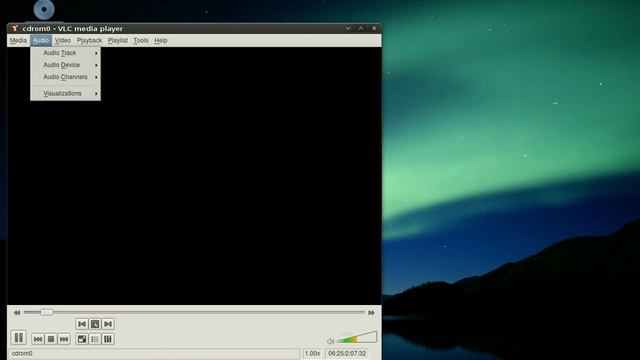Screen dimensions: 640x360
Task: Click the seek bar position handle
Action: point(47,312)
